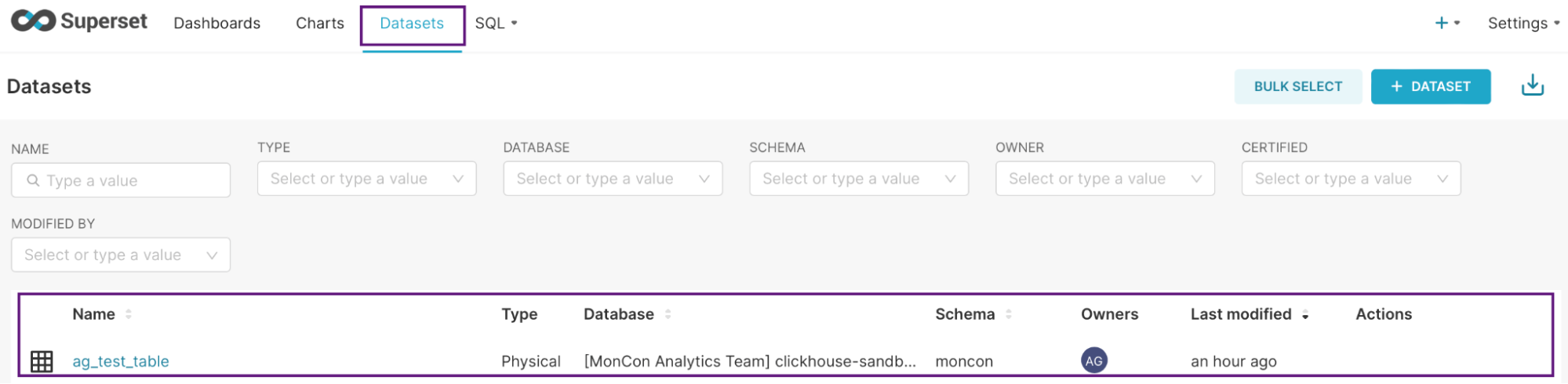Open the Charts tab
The width and height of the screenshot is (1568, 384).
click(x=319, y=24)
